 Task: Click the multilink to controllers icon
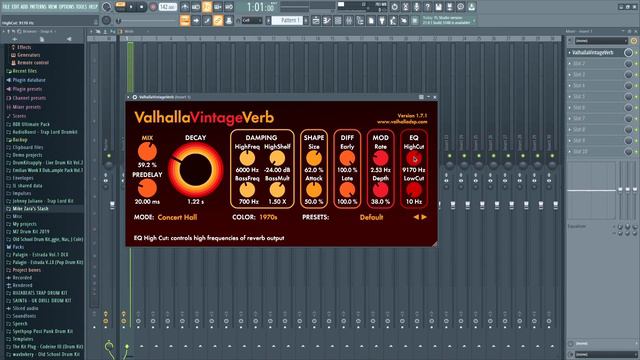[229, 20]
